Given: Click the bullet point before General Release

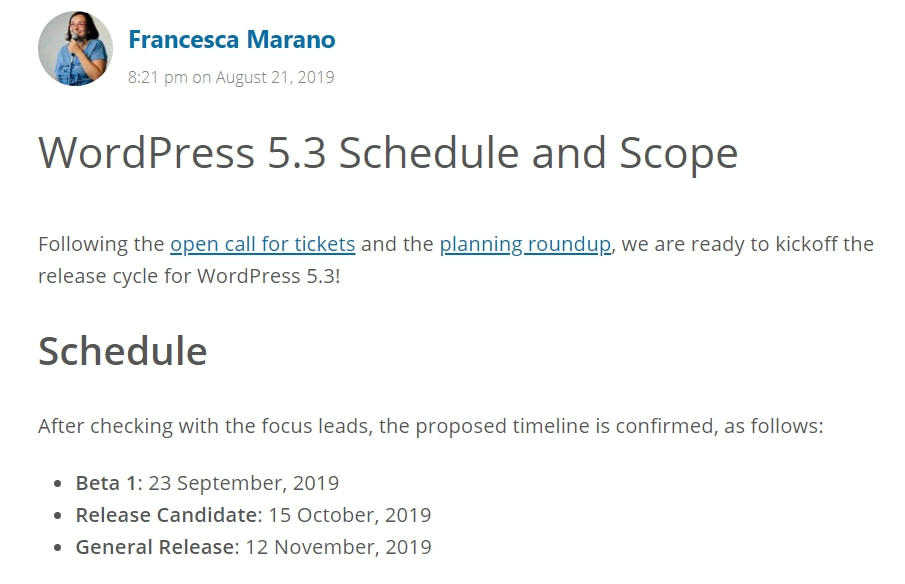Looking at the screenshot, I should (57, 548).
